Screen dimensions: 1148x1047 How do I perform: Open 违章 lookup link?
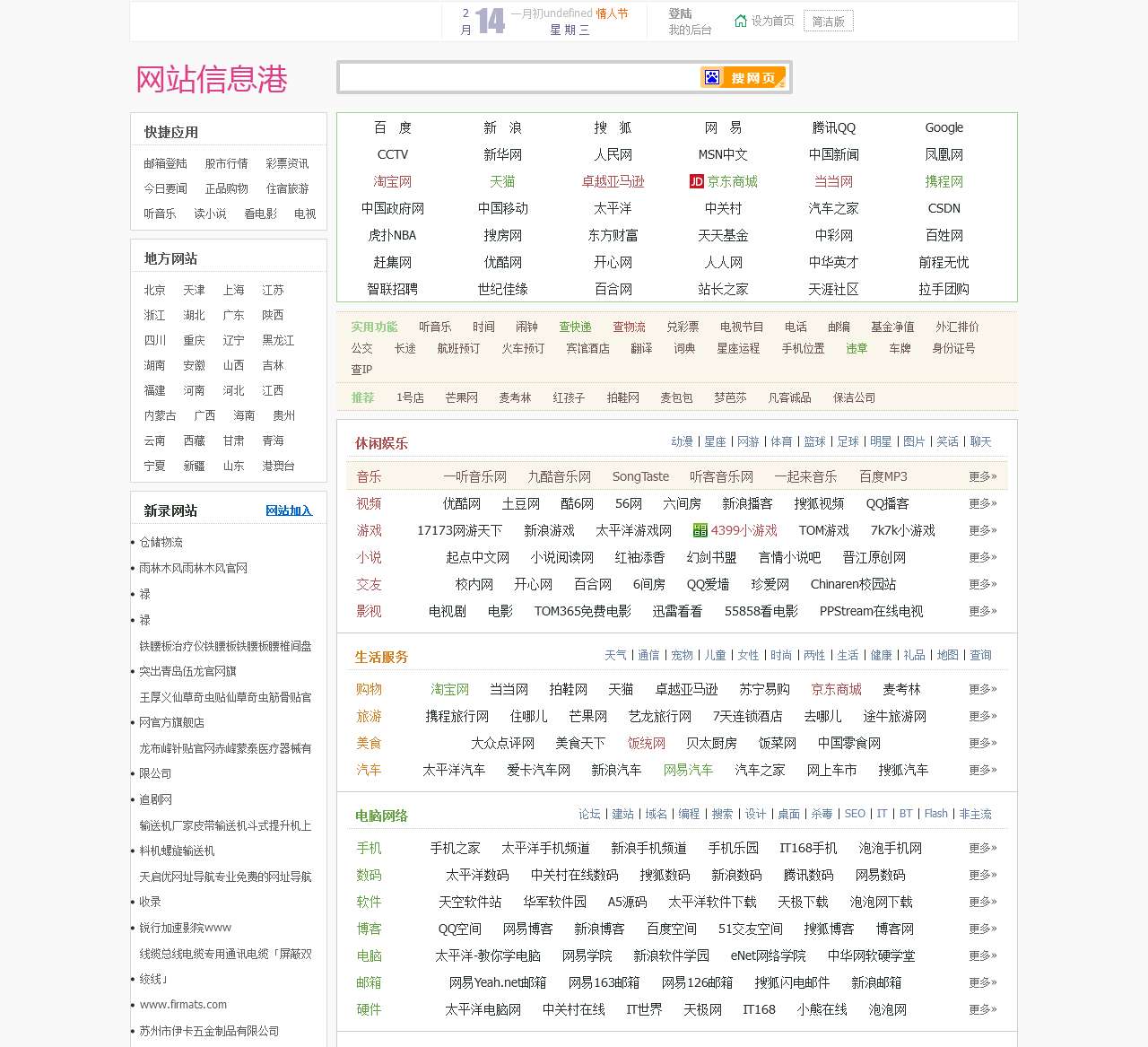point(857,348)
